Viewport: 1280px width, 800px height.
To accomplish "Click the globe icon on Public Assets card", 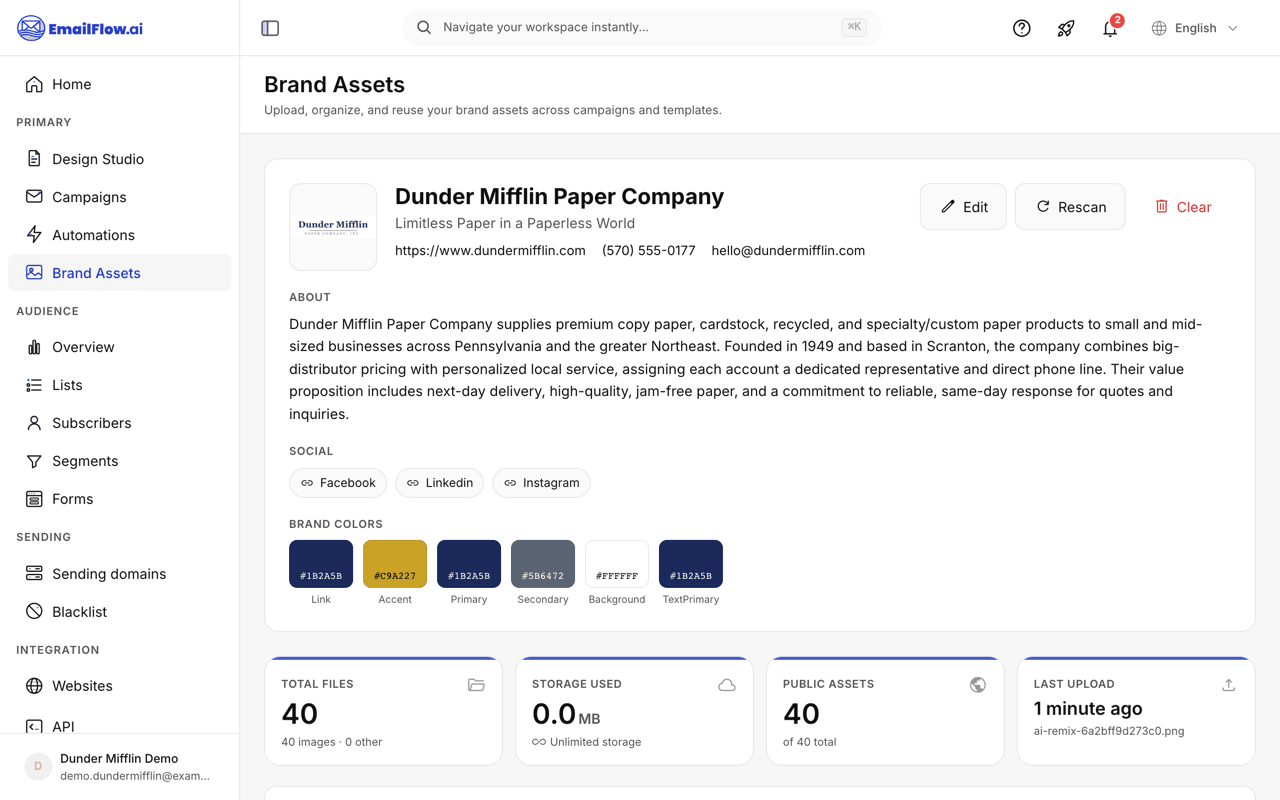I will (978, 685).
